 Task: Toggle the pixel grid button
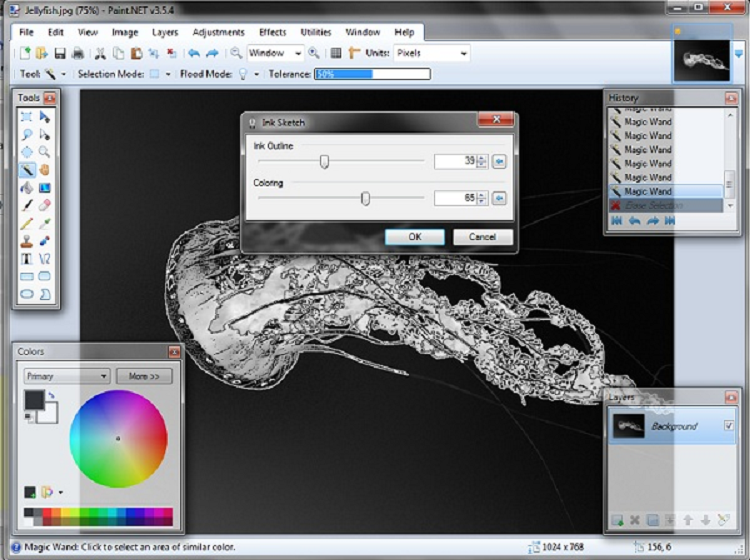pos(336,53)
